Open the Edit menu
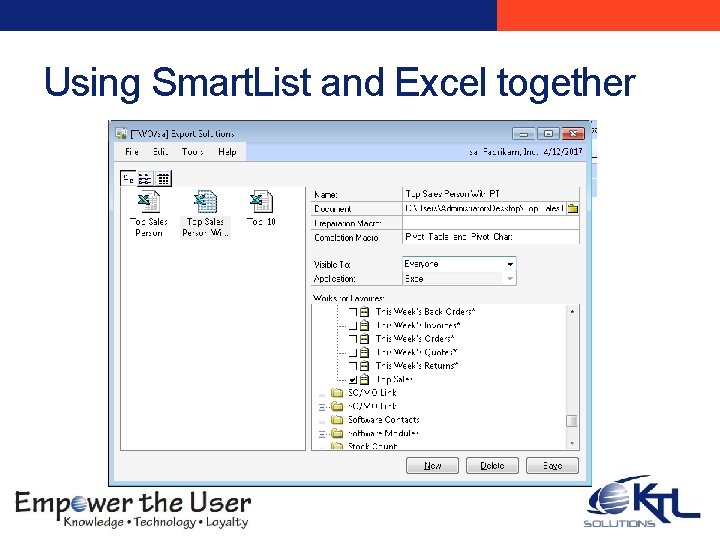Viewport: 720px width, 540px height. (x=160, y=152)
